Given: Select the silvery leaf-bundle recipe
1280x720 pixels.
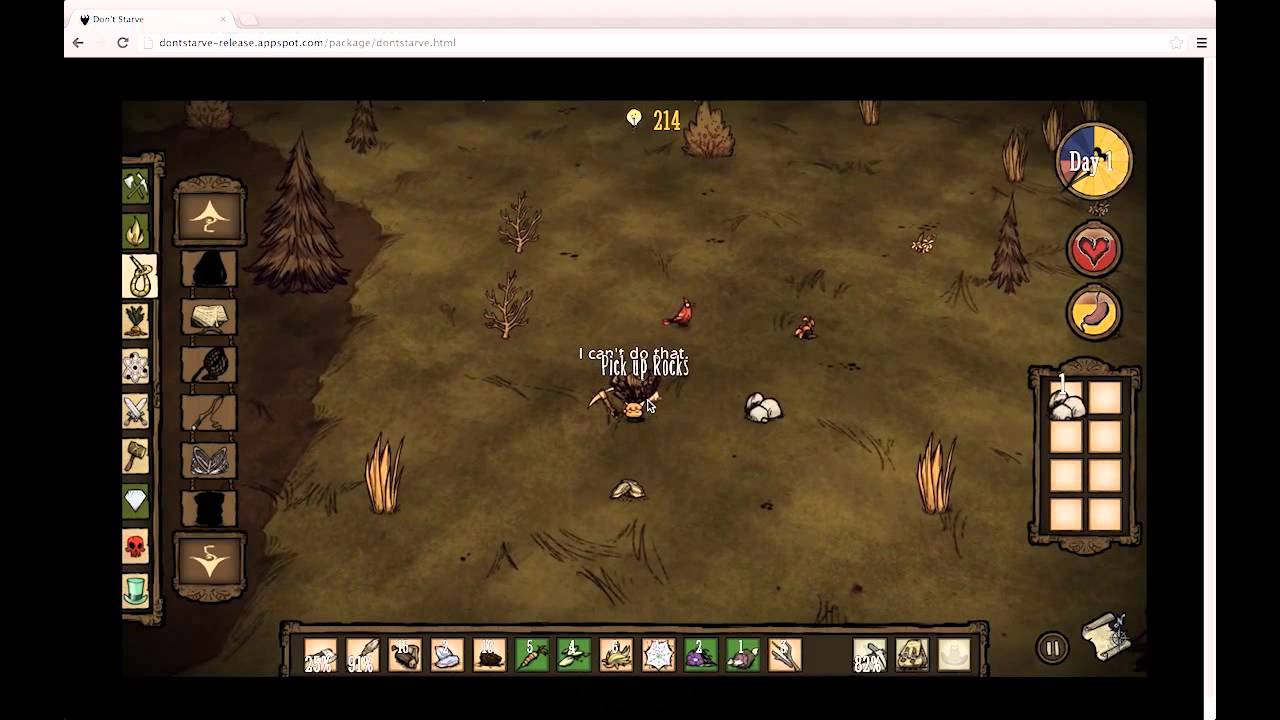Looking at the screenshot, I should click(x=209, y=461).
